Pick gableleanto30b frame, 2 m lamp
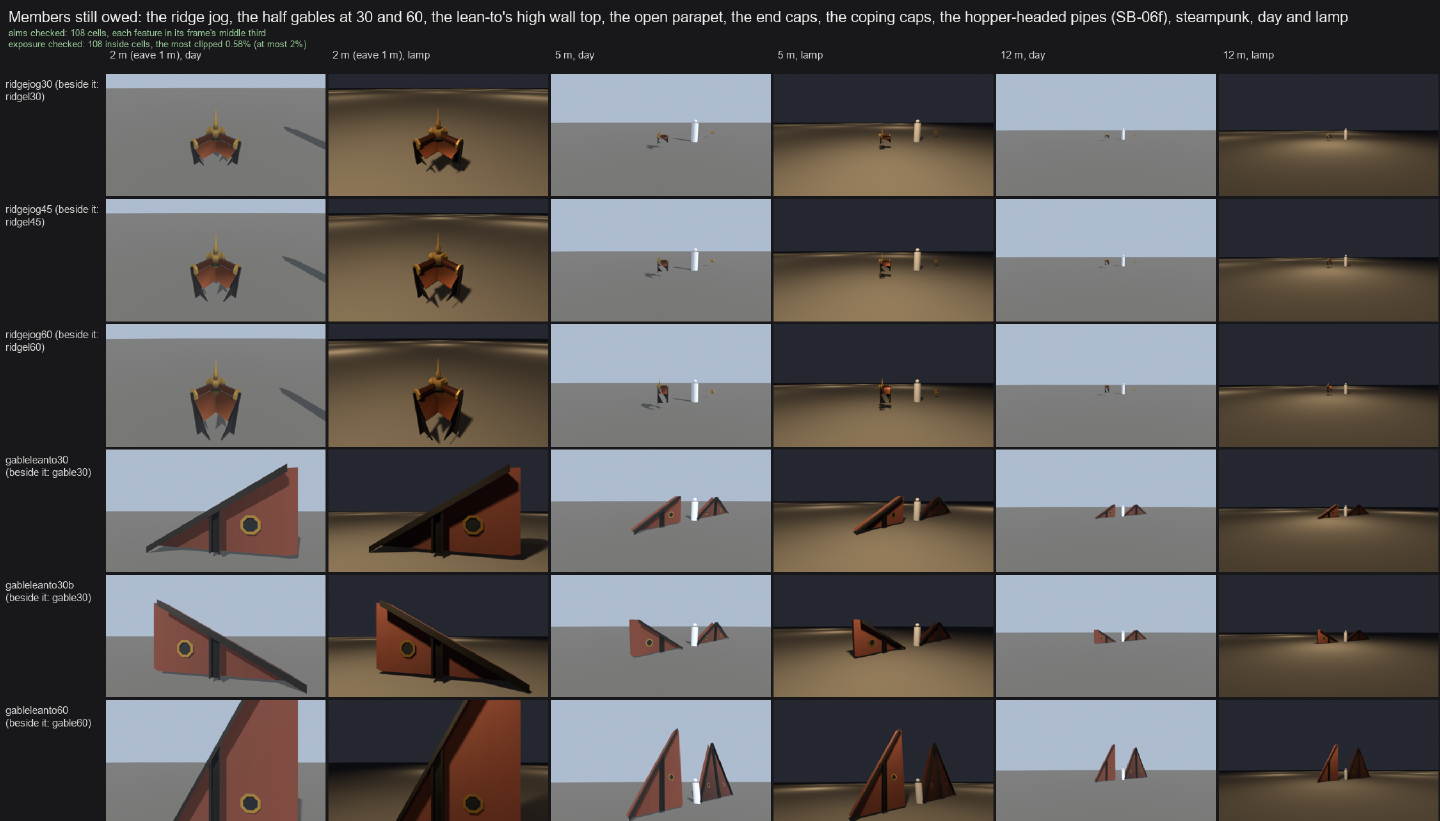Image resolution: width=1440 pixels, height=821 pixels. pyautogui.click(x=438, y=635)
